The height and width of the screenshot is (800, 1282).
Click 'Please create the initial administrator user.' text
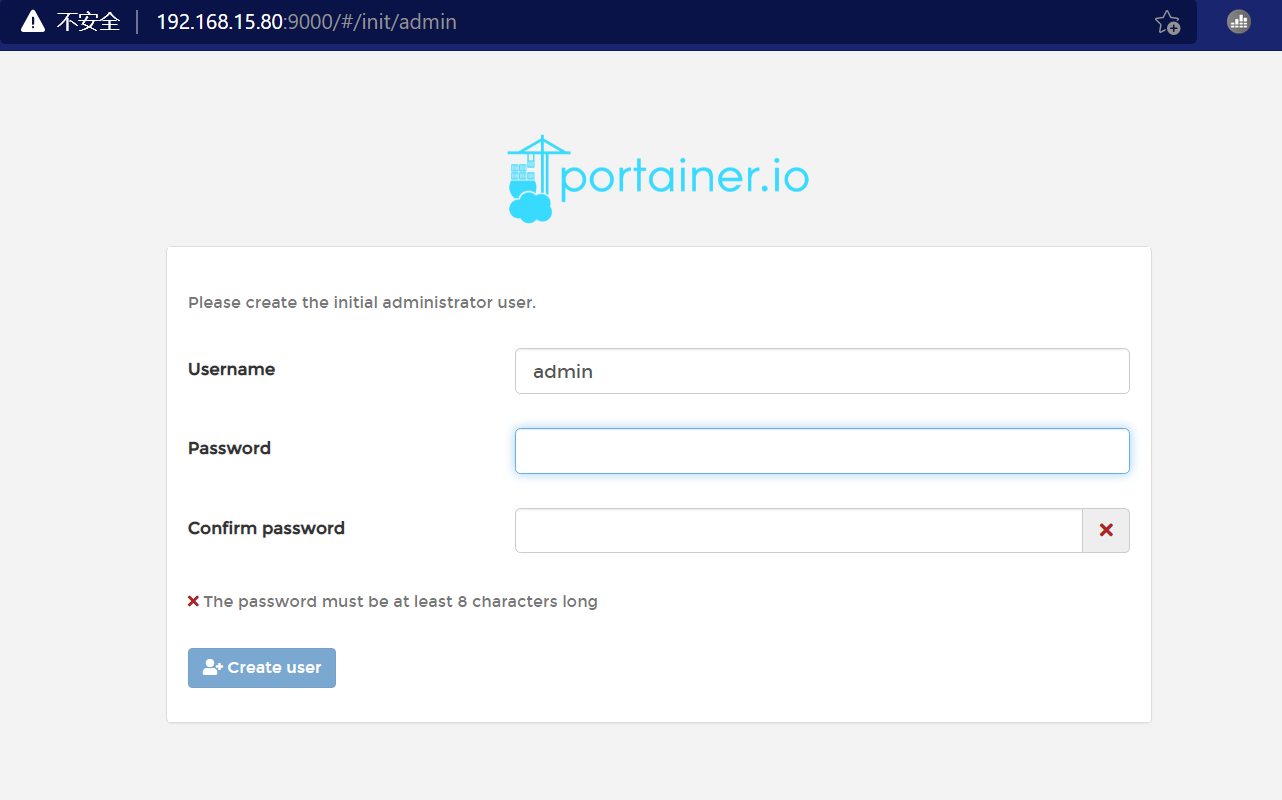pos(362,302)
